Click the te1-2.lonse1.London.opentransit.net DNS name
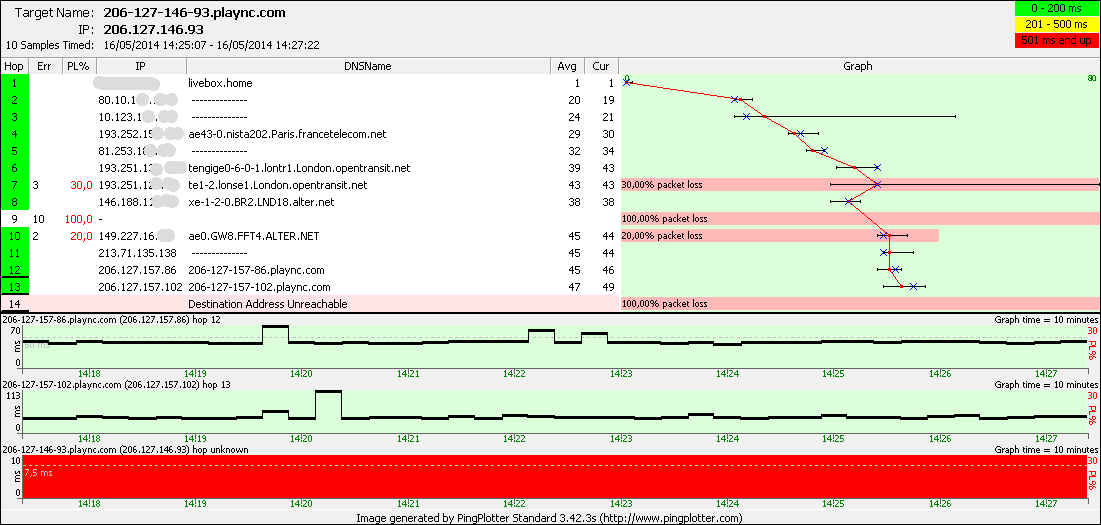This screenshot has height=525, width=1101. click(x=277, y=185)
